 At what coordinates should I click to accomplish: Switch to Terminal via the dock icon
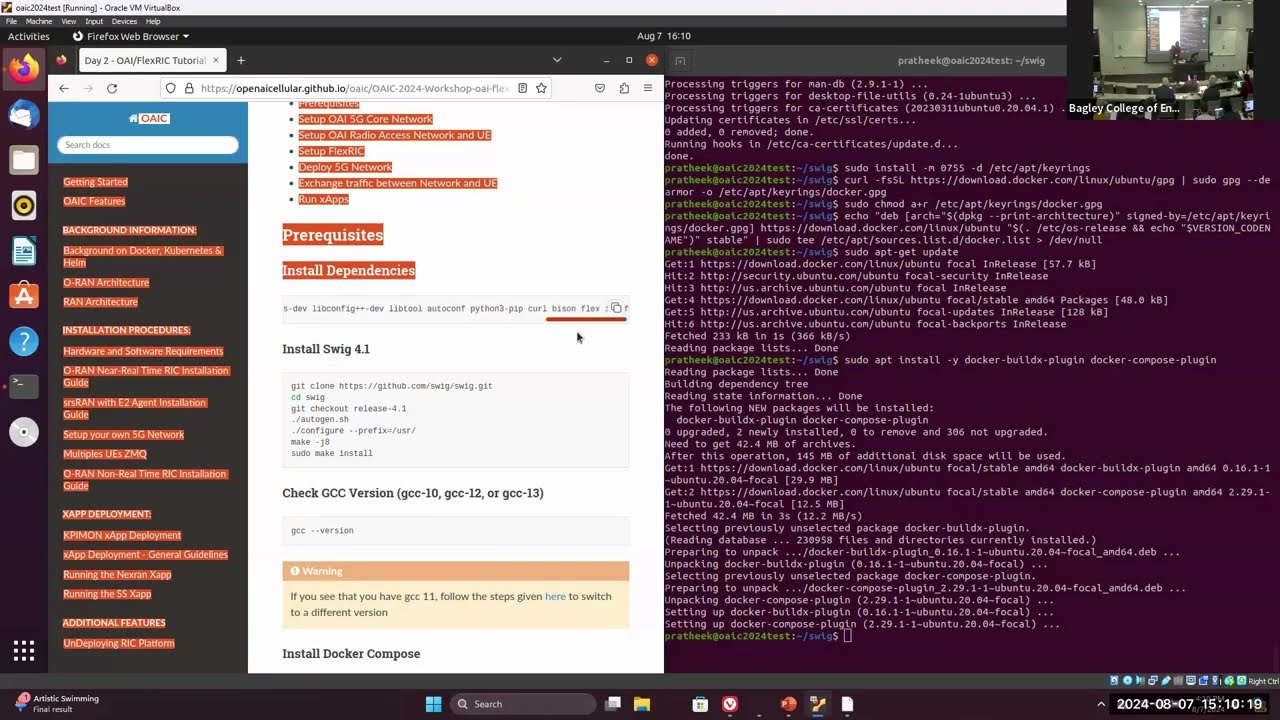(x=24, y=387)
